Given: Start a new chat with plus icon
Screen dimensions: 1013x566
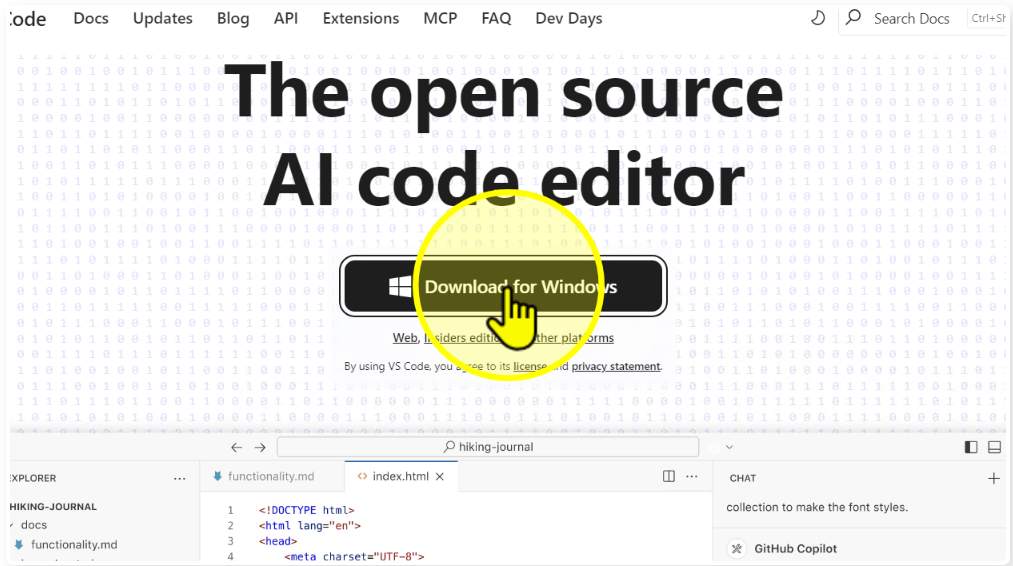Looking at the screenshot, I should [993, 478].
